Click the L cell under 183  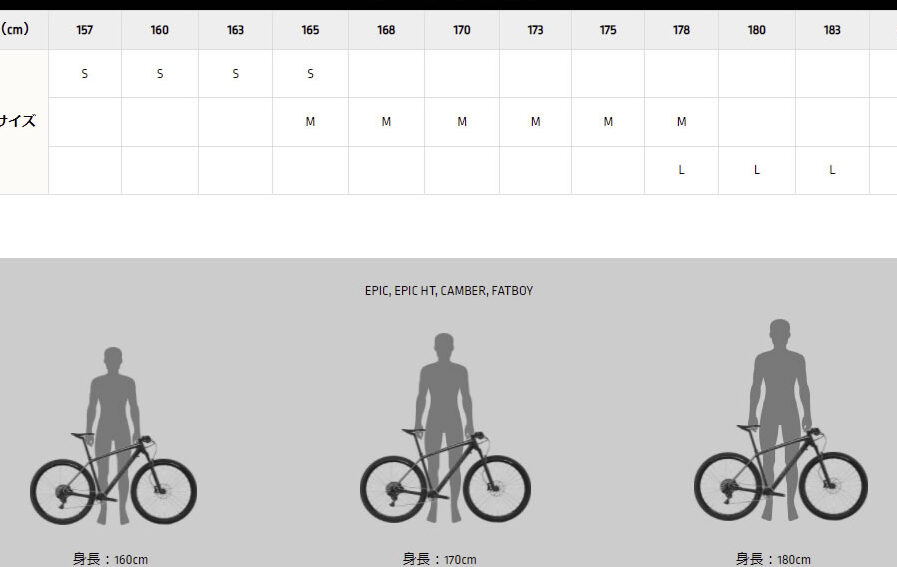[x=832, y=170]
